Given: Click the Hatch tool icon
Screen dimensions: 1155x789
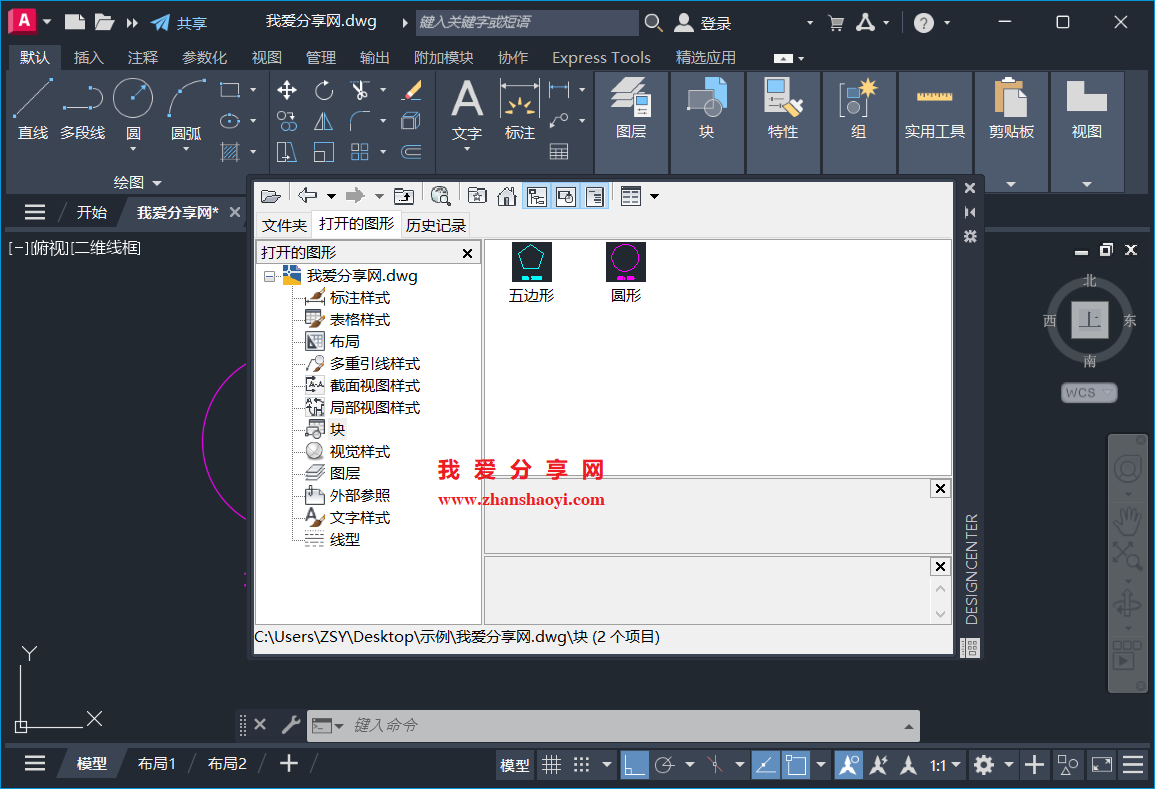Looking at the screenshot, I should pyautogui.click(x=230, y=152).
